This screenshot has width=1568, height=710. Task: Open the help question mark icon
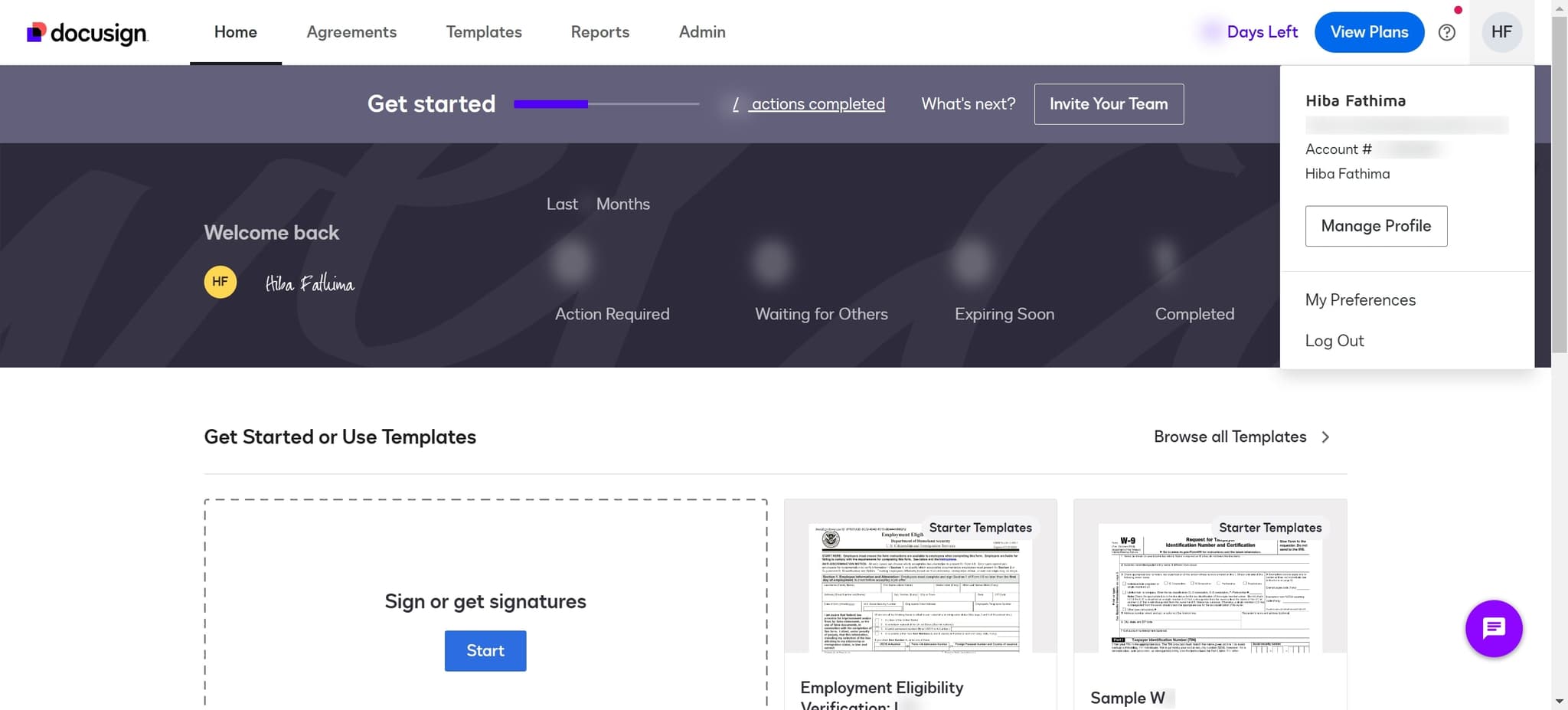click(x=1446, y=32)
